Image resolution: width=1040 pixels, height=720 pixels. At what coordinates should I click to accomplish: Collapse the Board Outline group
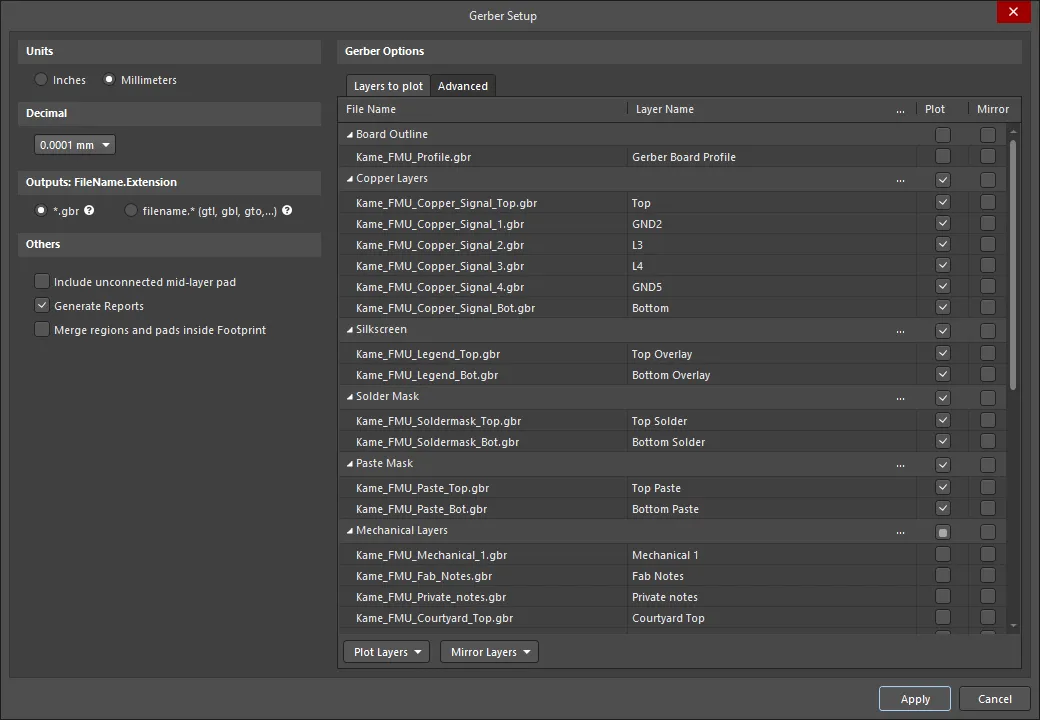tap(350, 135)
